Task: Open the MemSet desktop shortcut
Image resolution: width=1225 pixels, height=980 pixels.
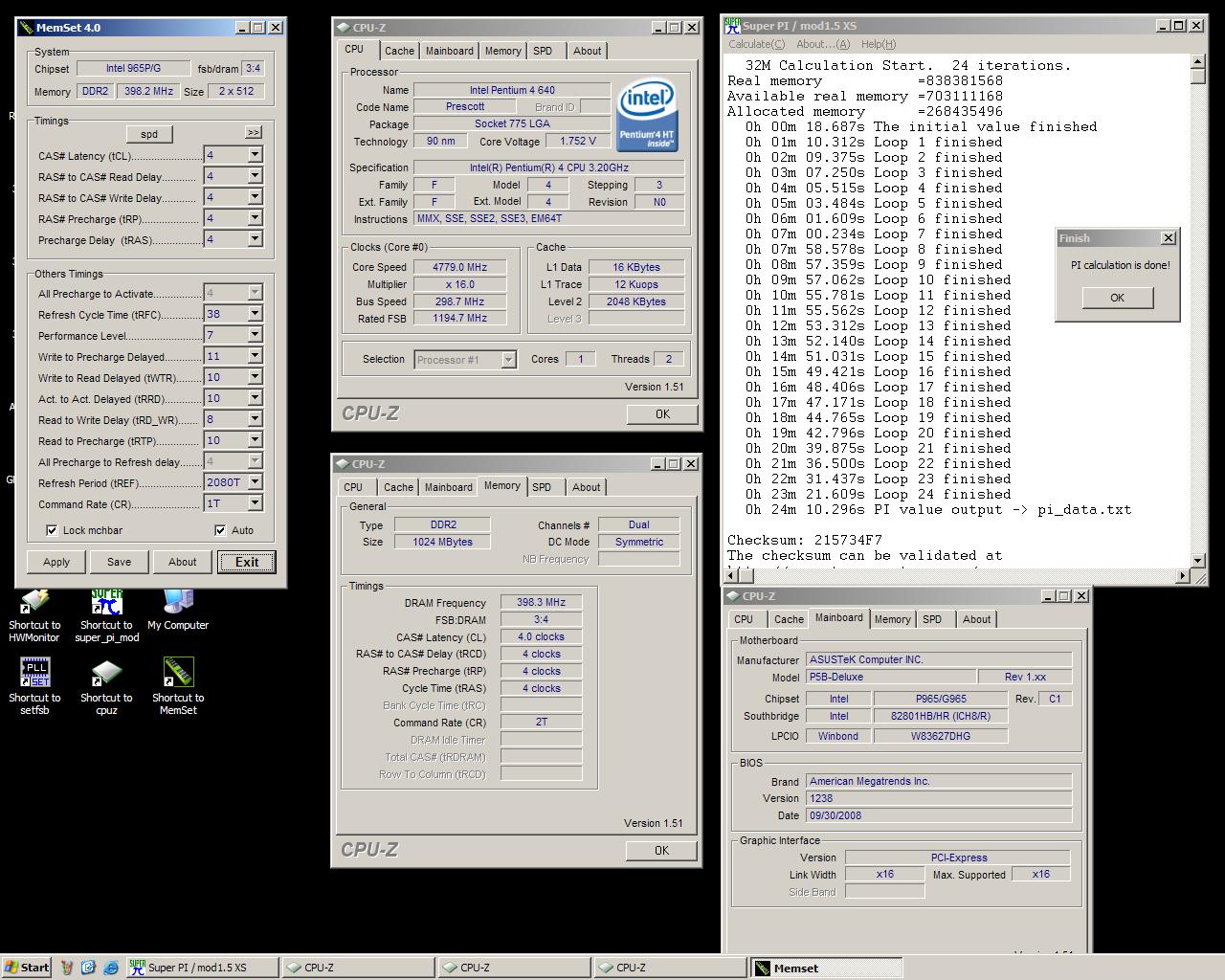Action: [178, 687]
